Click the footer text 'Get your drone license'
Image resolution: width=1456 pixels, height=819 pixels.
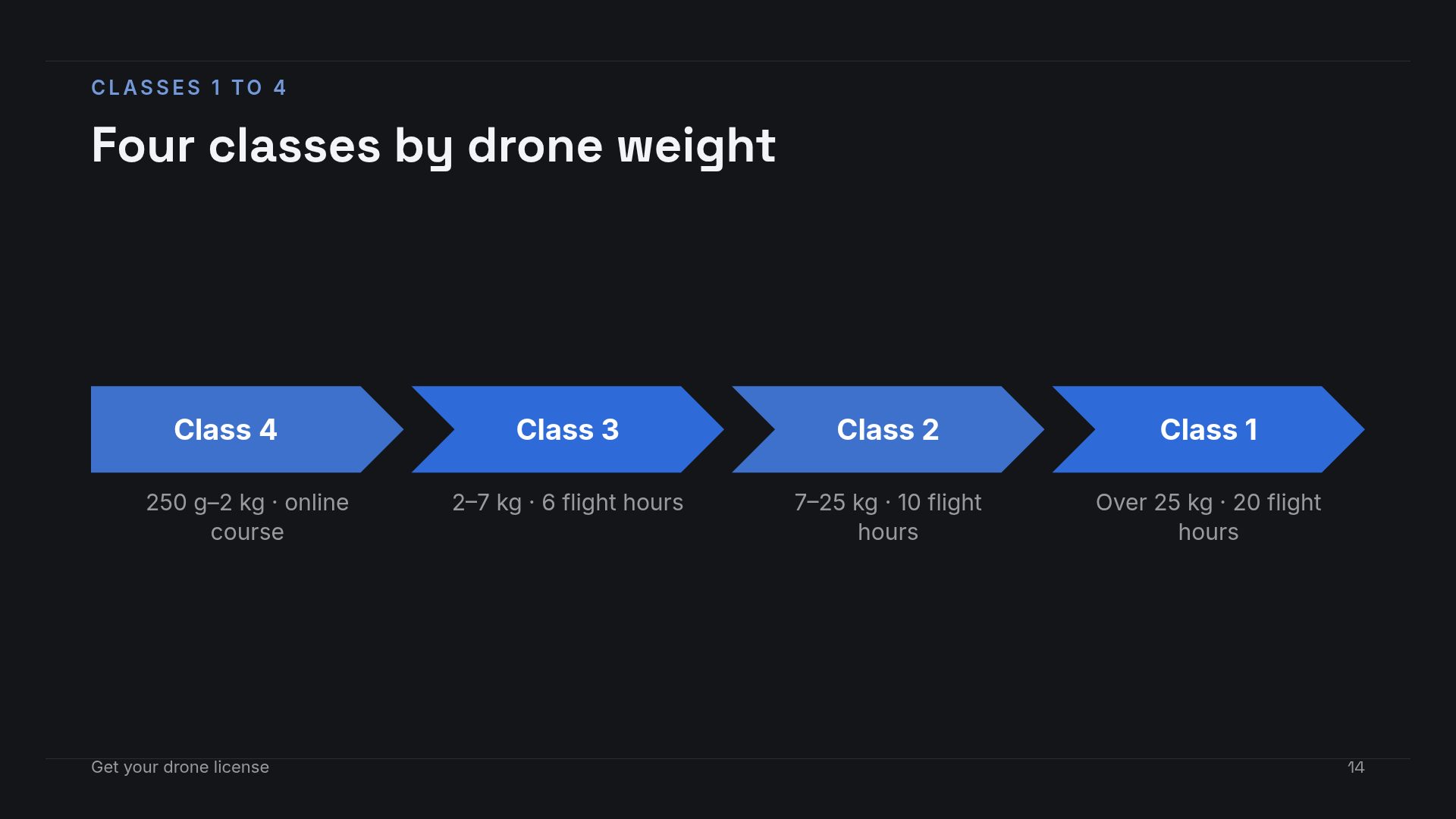pos(180,767)
